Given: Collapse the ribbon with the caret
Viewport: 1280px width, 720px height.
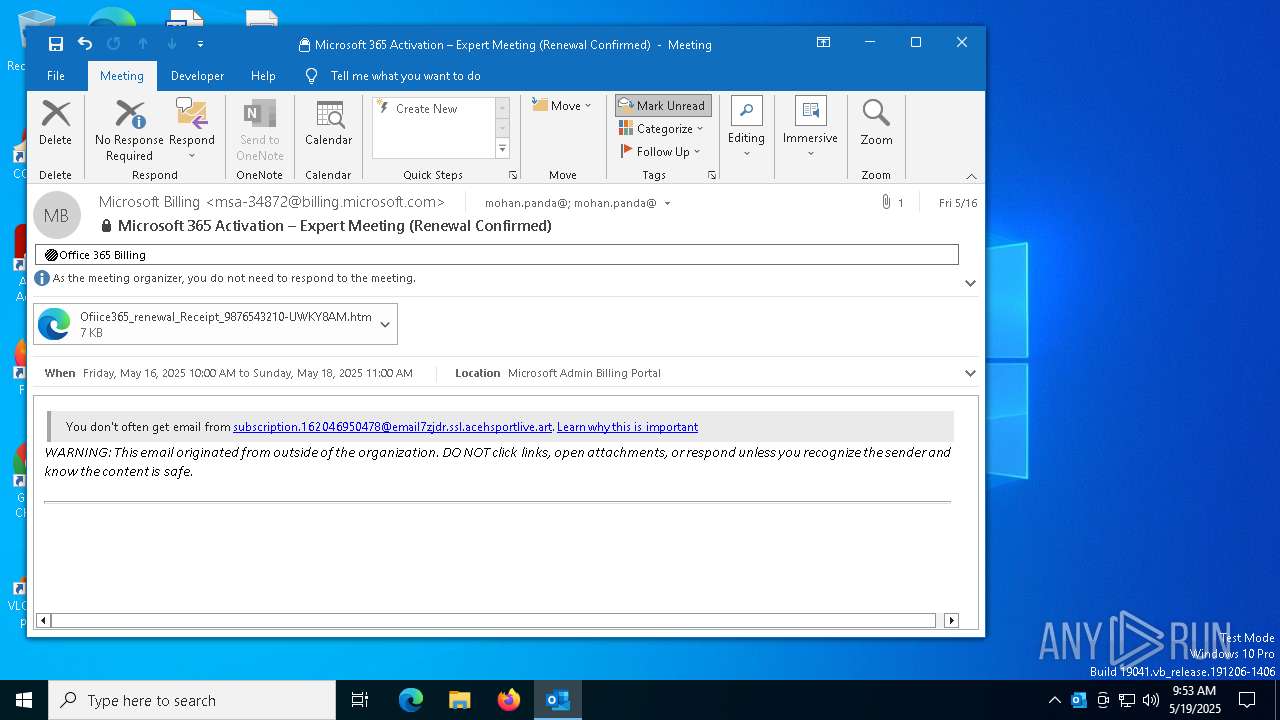Looking at the screenshot, I should (x=971, y=176).
